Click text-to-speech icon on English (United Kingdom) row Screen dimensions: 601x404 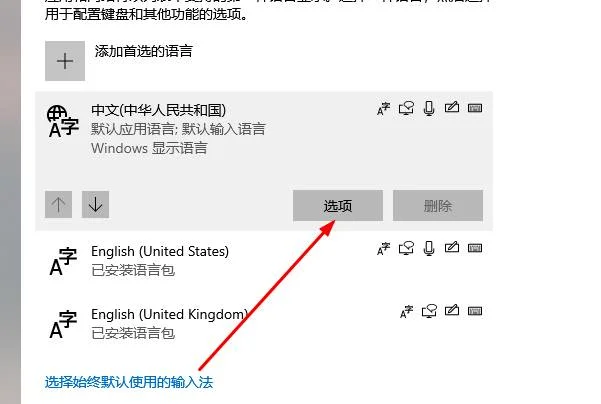pos(429,311)
